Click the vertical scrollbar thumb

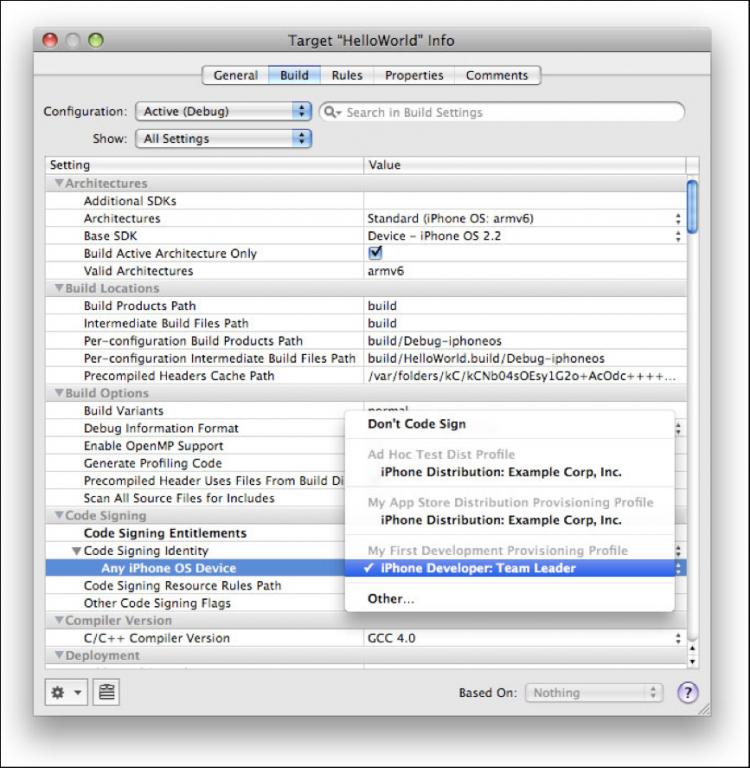(692, 207)
